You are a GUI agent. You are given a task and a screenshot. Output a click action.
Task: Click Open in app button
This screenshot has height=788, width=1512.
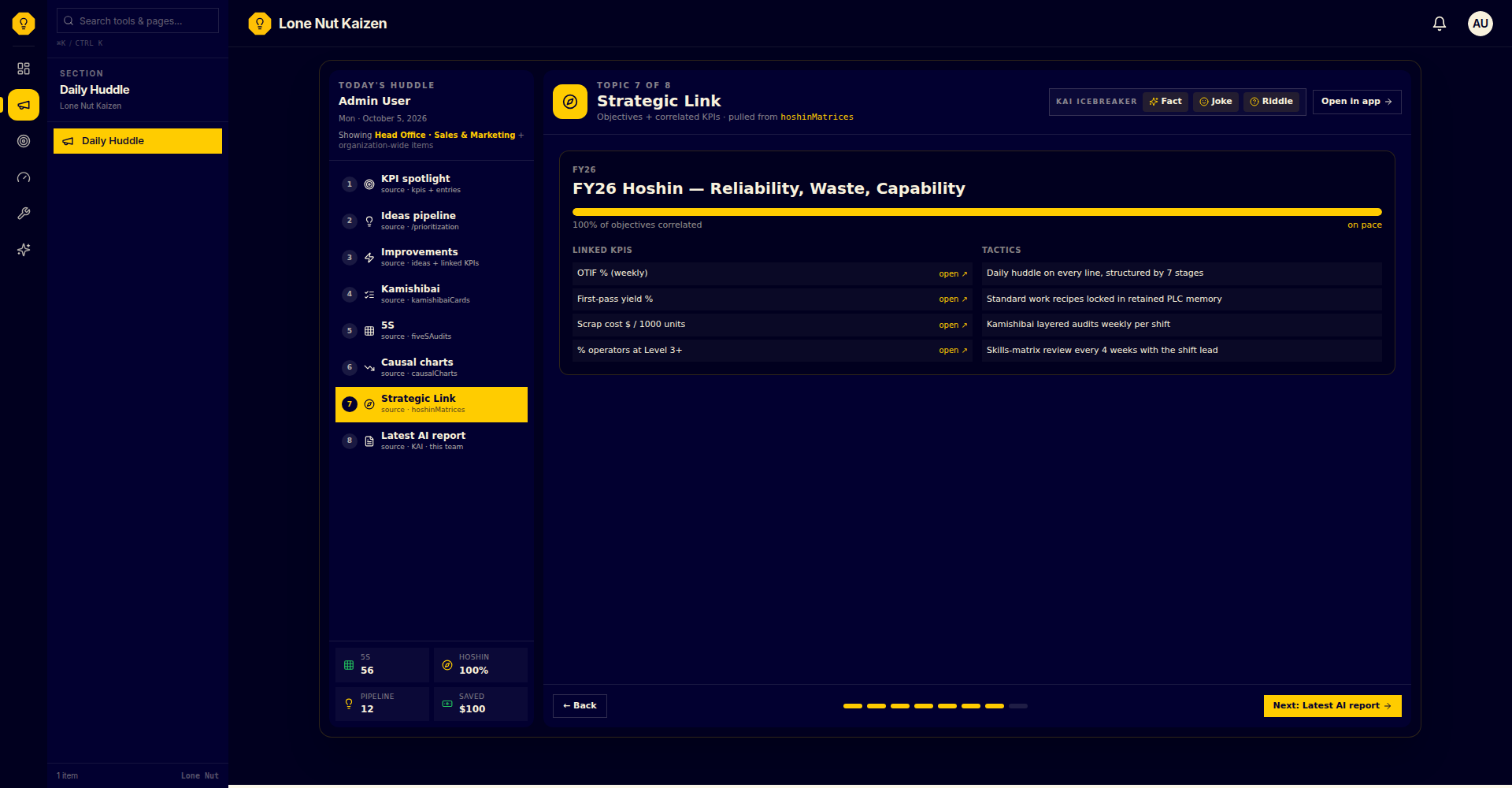coord(1357,102)
